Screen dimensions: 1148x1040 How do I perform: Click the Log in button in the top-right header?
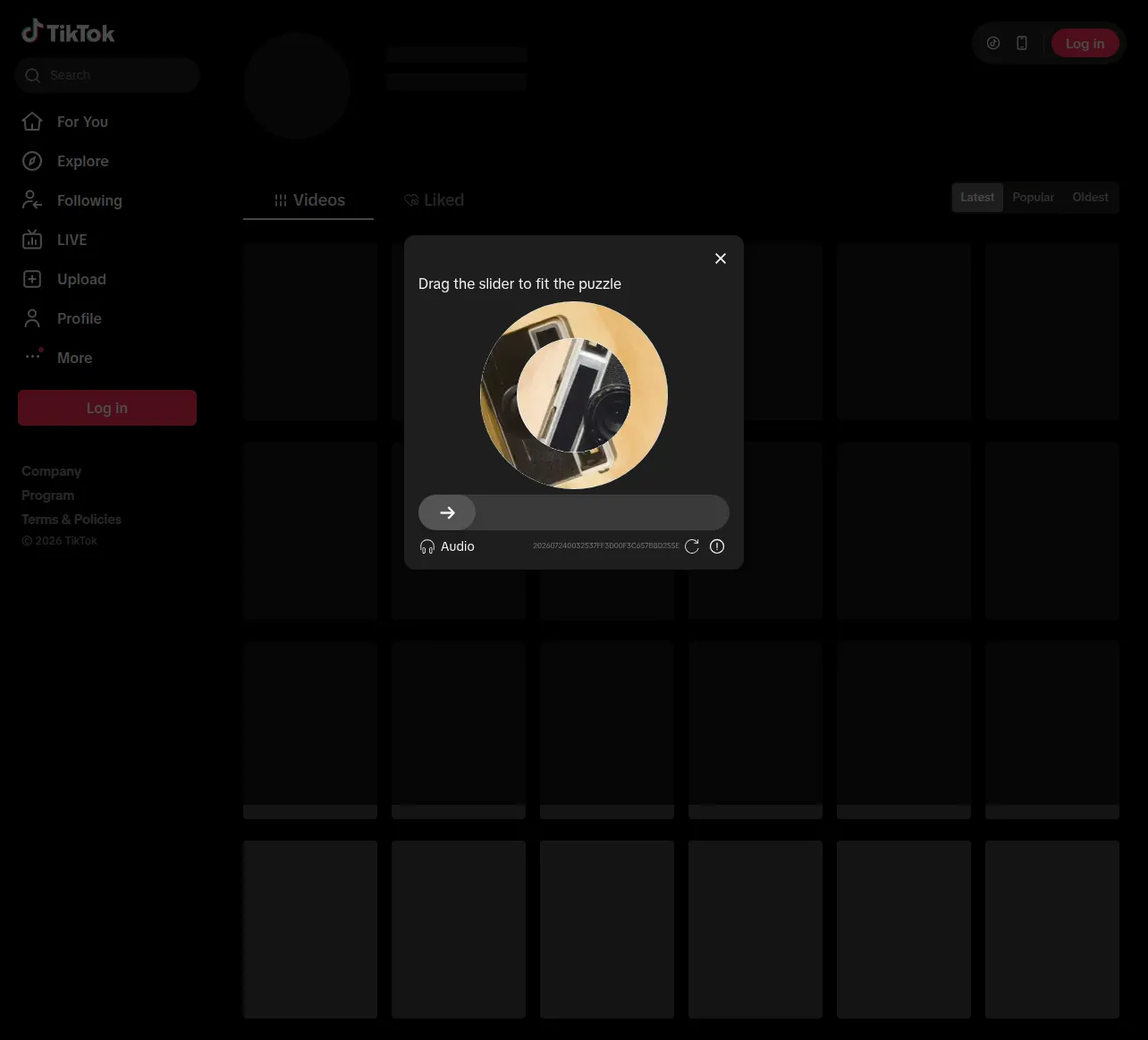[1085, 43]
